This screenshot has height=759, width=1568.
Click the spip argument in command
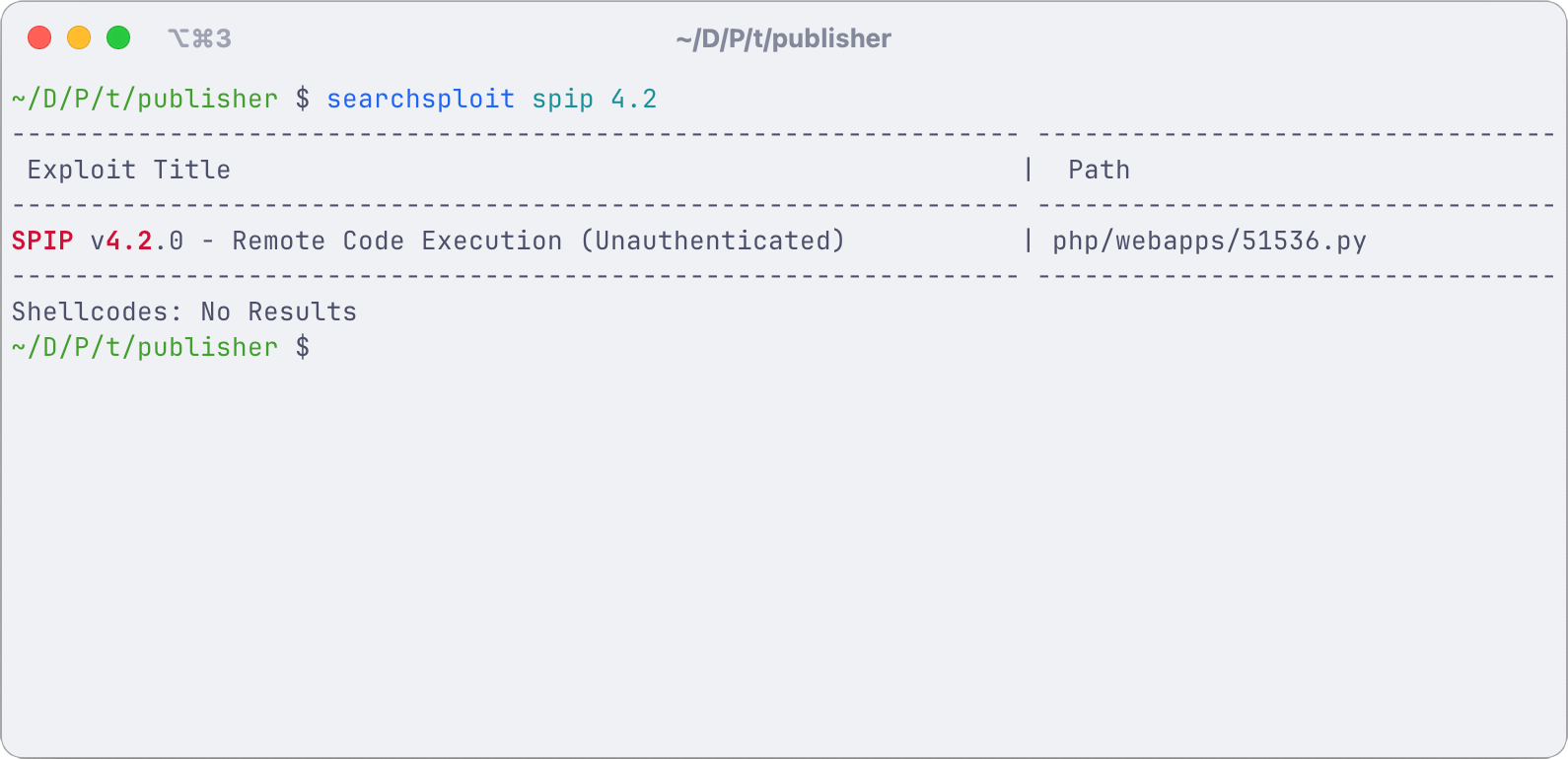click(563, 100)
